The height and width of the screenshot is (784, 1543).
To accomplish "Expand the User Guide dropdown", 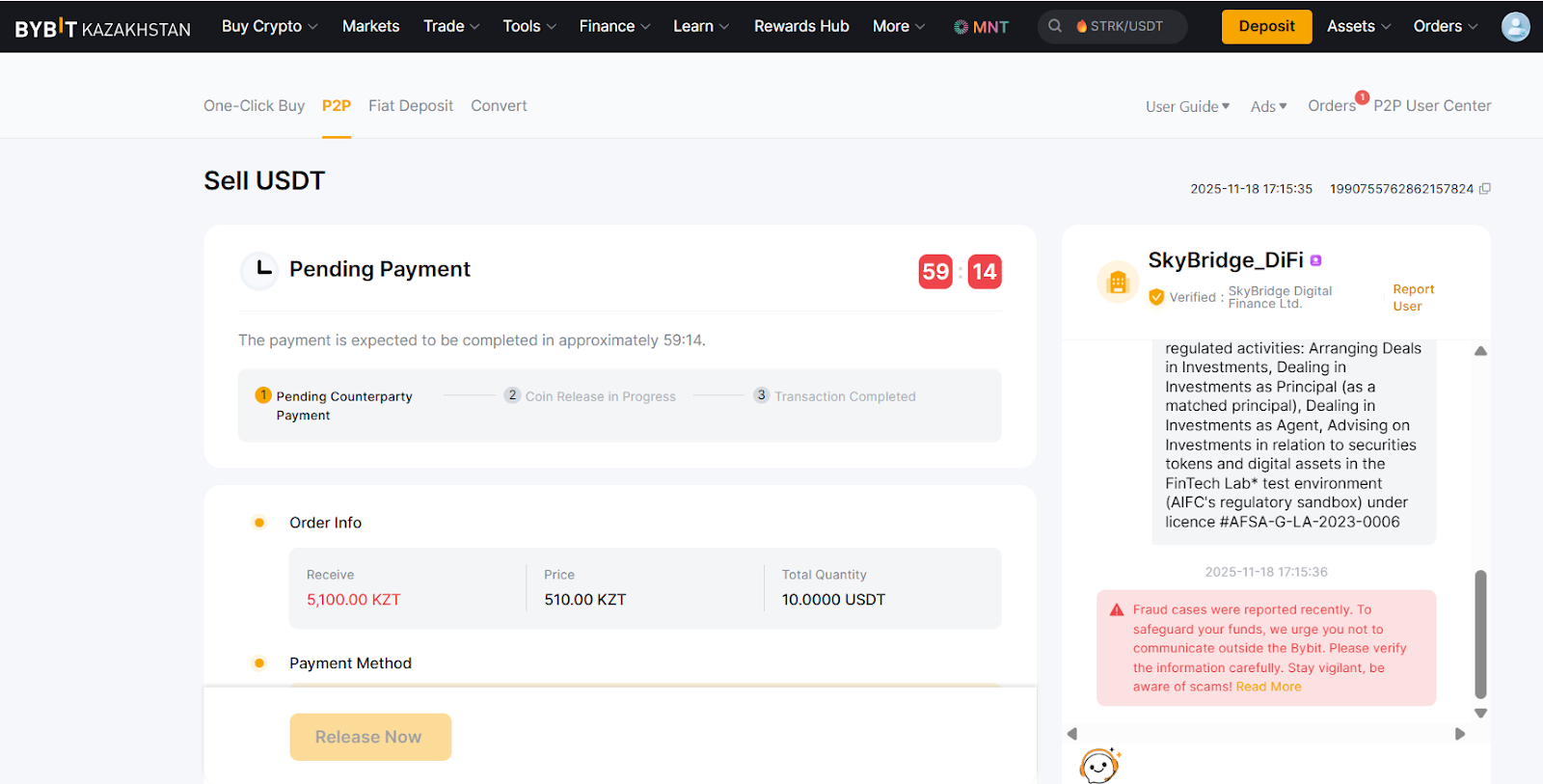I will tap(1187, 106).
